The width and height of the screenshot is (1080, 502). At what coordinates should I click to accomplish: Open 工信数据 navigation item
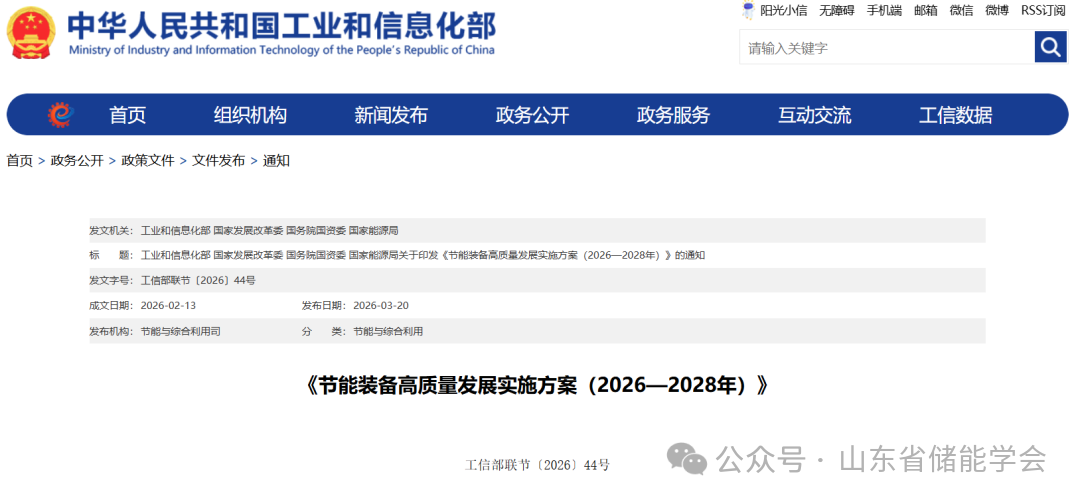tap(955, 115)
